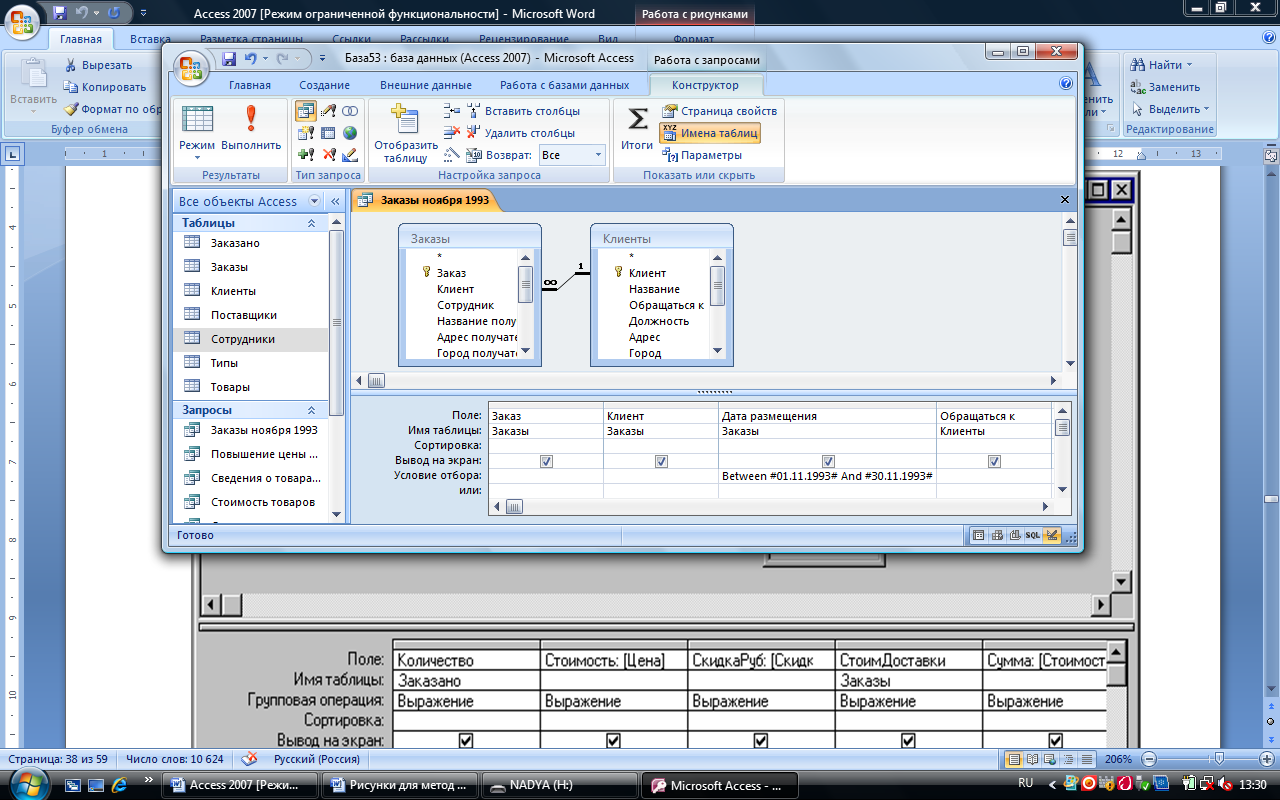This screenshot has height=800, width=1280.
Task: Switch to Word's Главная tab
Action: click(x=81, y=40)
